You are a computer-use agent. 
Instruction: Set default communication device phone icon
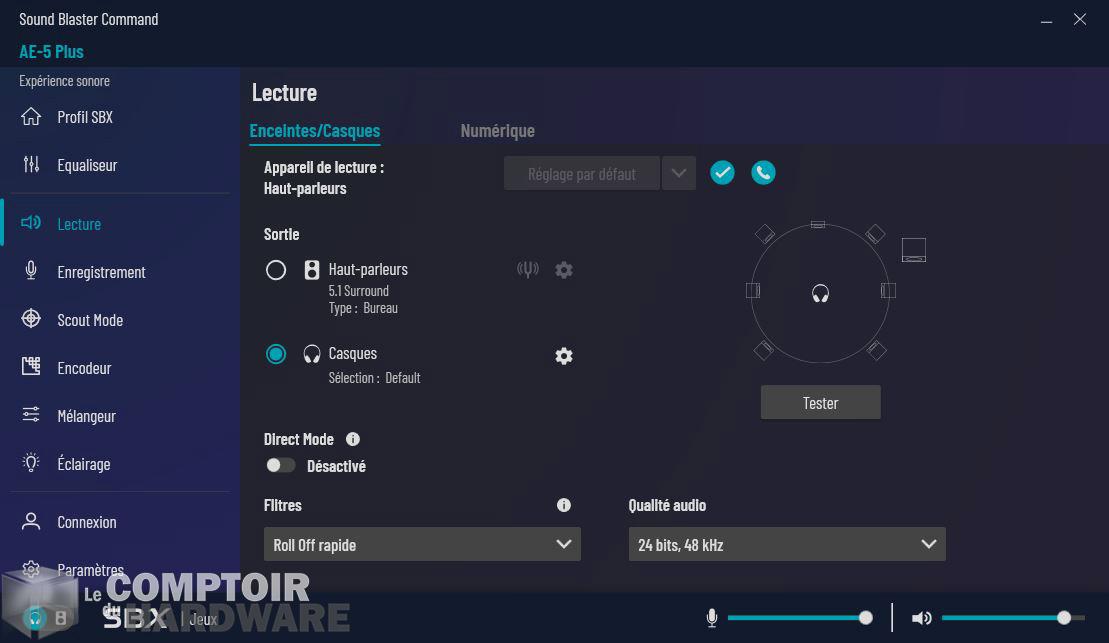(763, 173)
